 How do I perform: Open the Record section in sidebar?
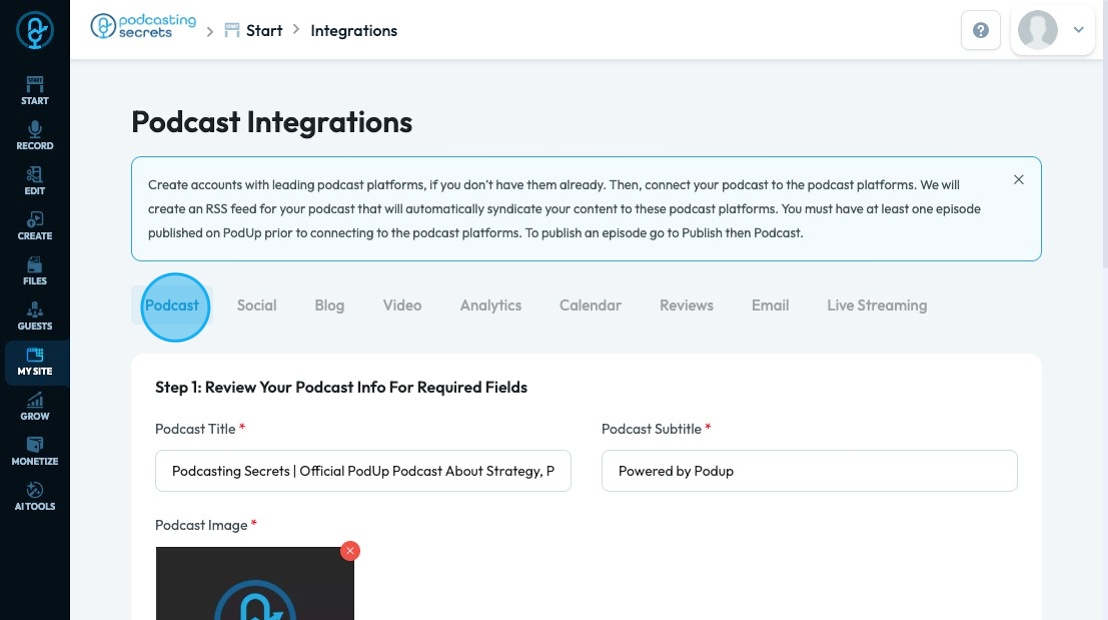point(35,135)
